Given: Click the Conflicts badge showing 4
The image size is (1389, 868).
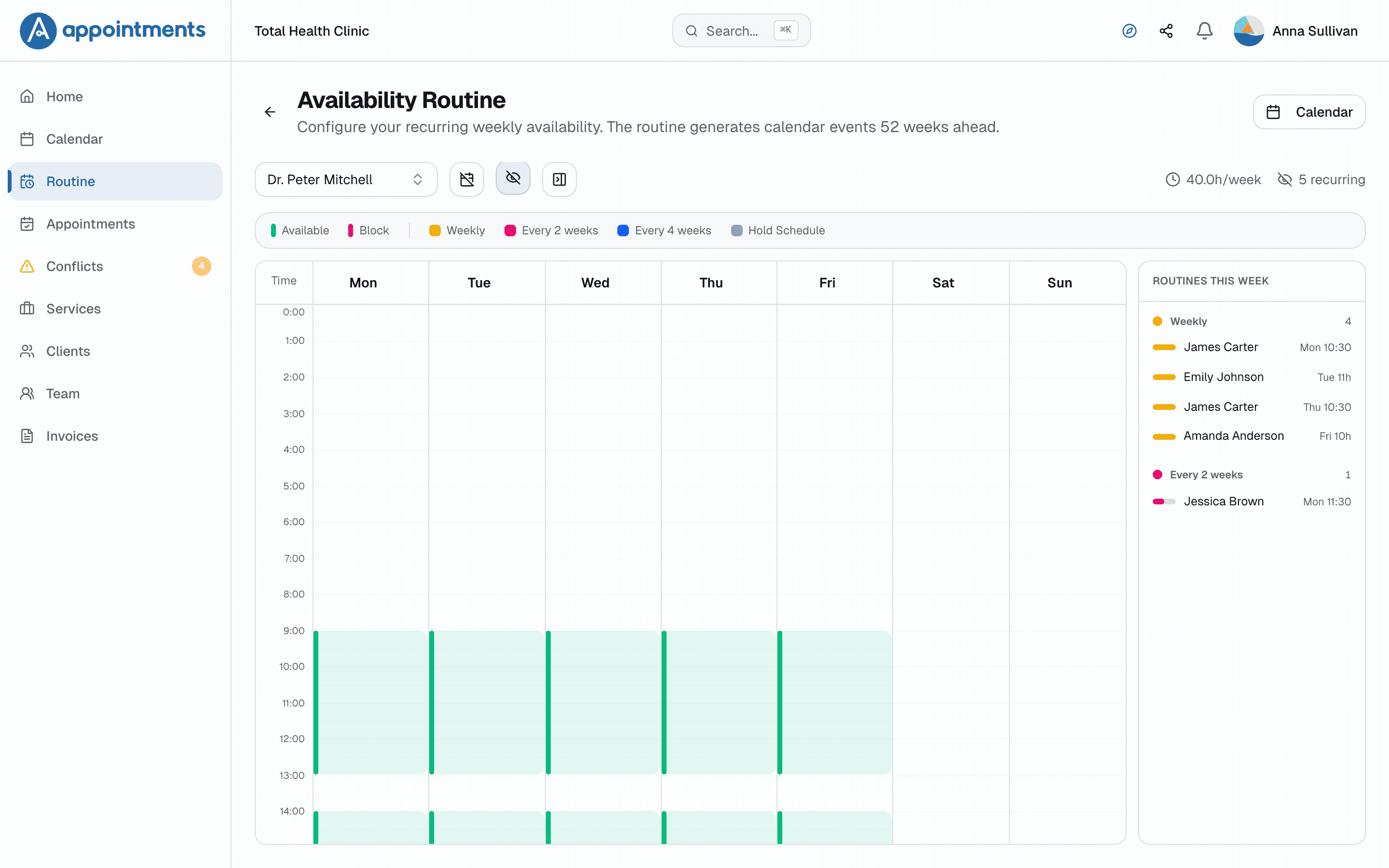Looking at the screenshot, I should click(201, 266).
